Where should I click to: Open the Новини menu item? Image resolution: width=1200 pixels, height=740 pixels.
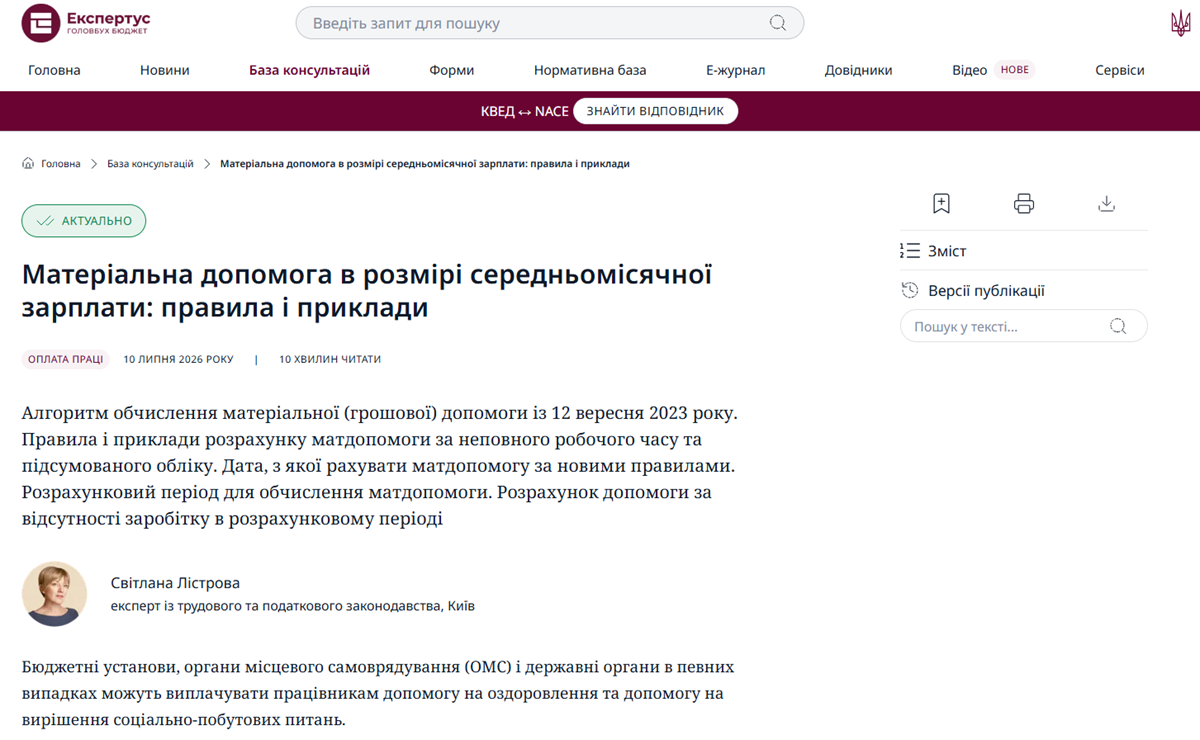[x=165, y=70]
